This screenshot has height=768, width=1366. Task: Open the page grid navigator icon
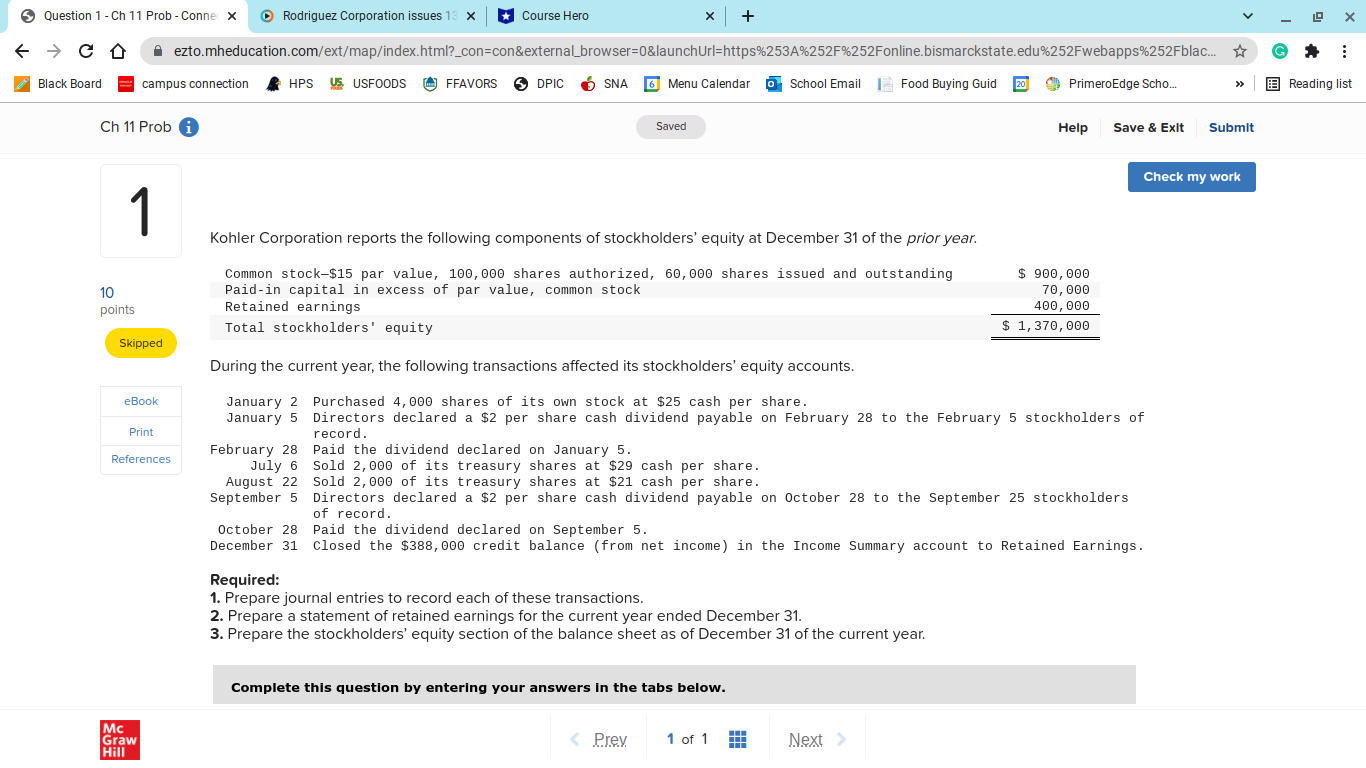(737, 738)
